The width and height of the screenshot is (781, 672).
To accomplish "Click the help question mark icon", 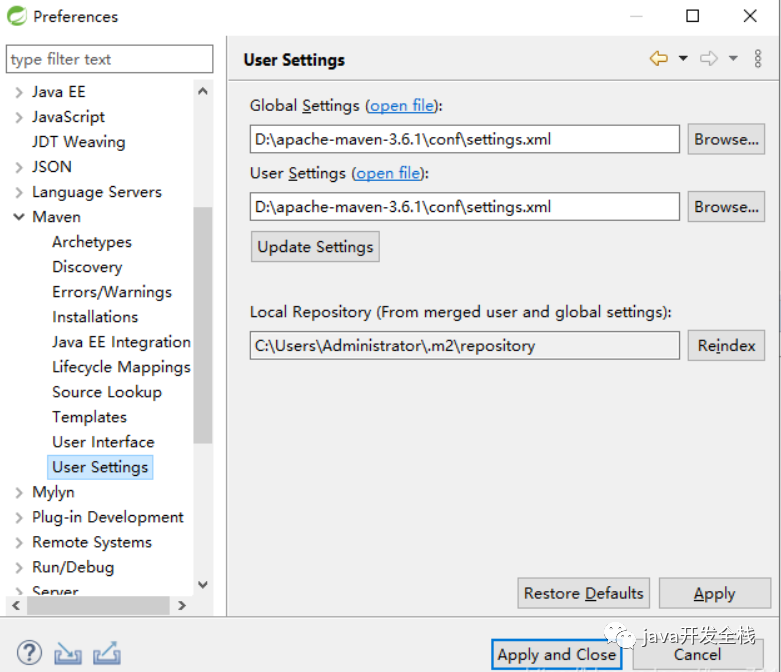I will click(x=29, y=653).
